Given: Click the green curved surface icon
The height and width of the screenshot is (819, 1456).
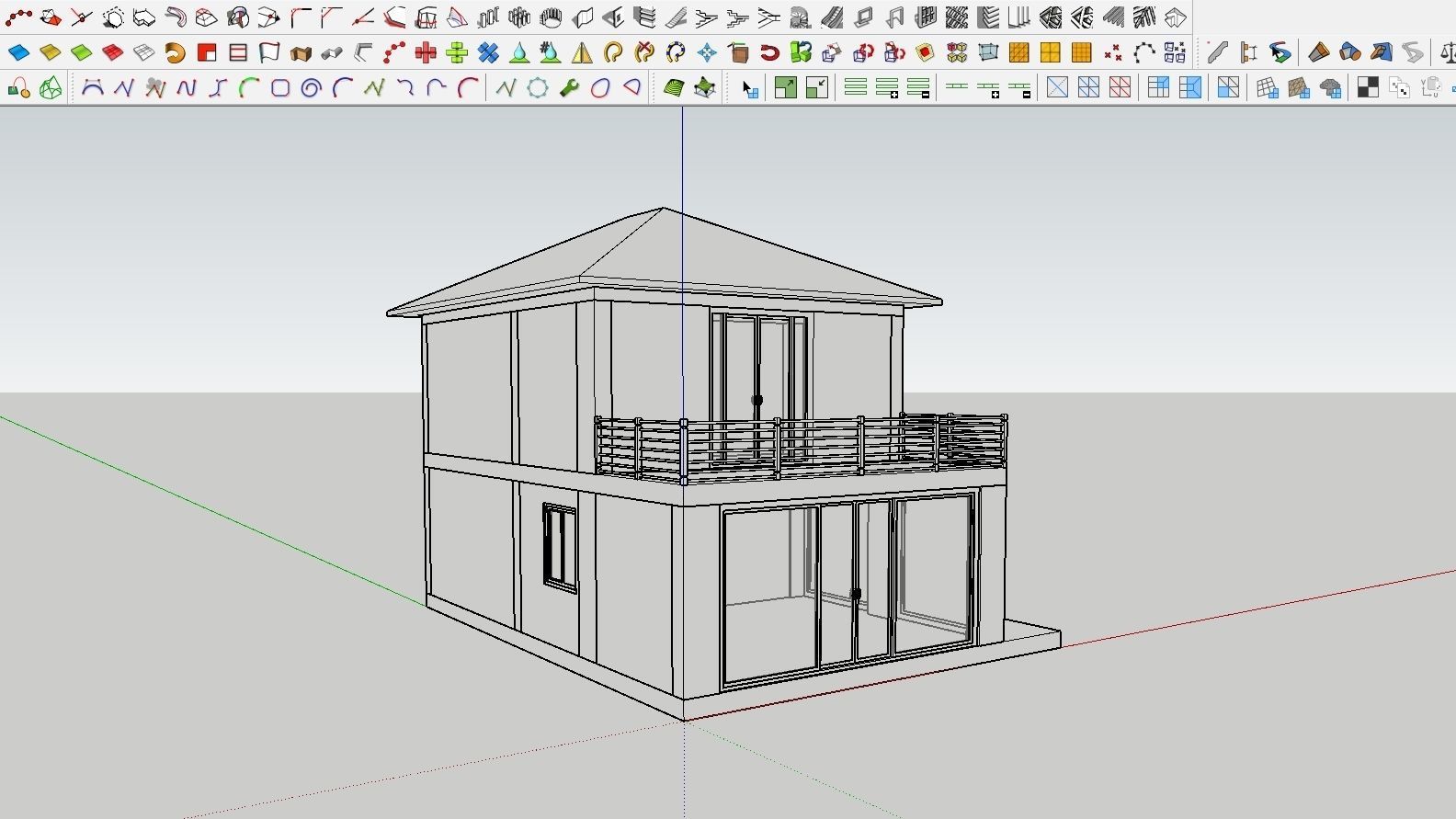Looking at the screenshot, I should coord(82,52).
